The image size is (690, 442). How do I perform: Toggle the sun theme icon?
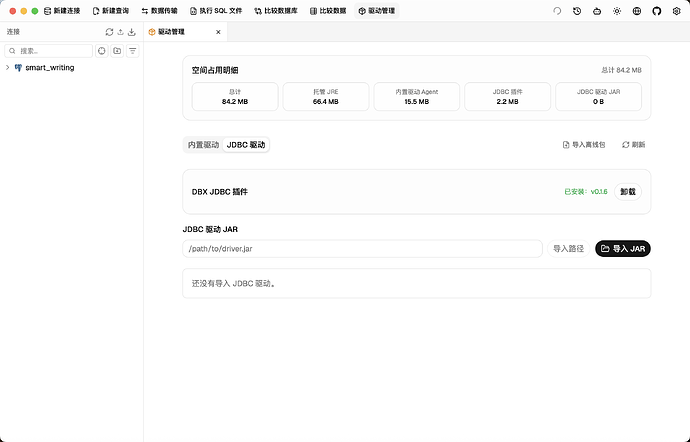617,11
